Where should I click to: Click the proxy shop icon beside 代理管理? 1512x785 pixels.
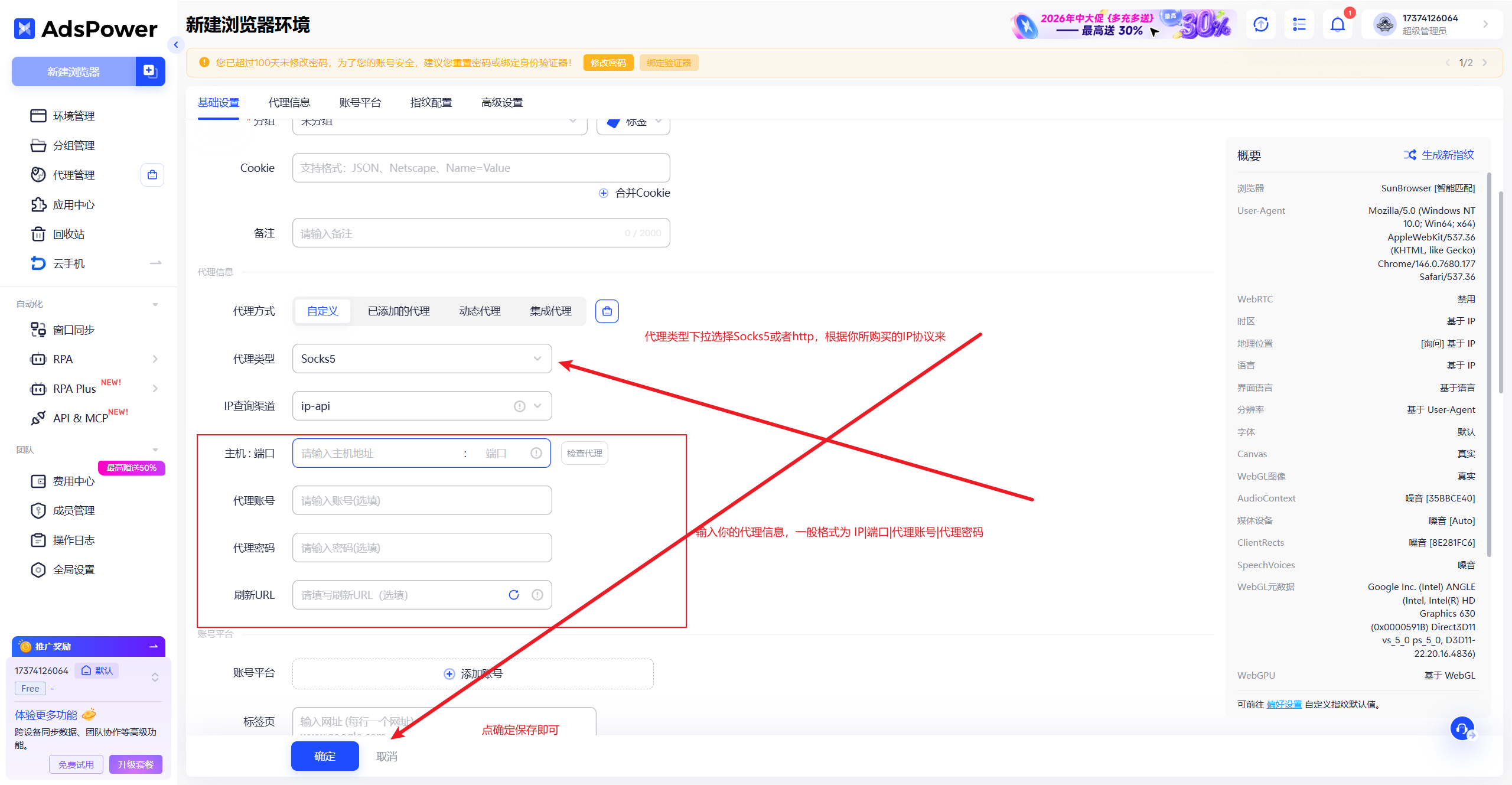click(152, 175)
